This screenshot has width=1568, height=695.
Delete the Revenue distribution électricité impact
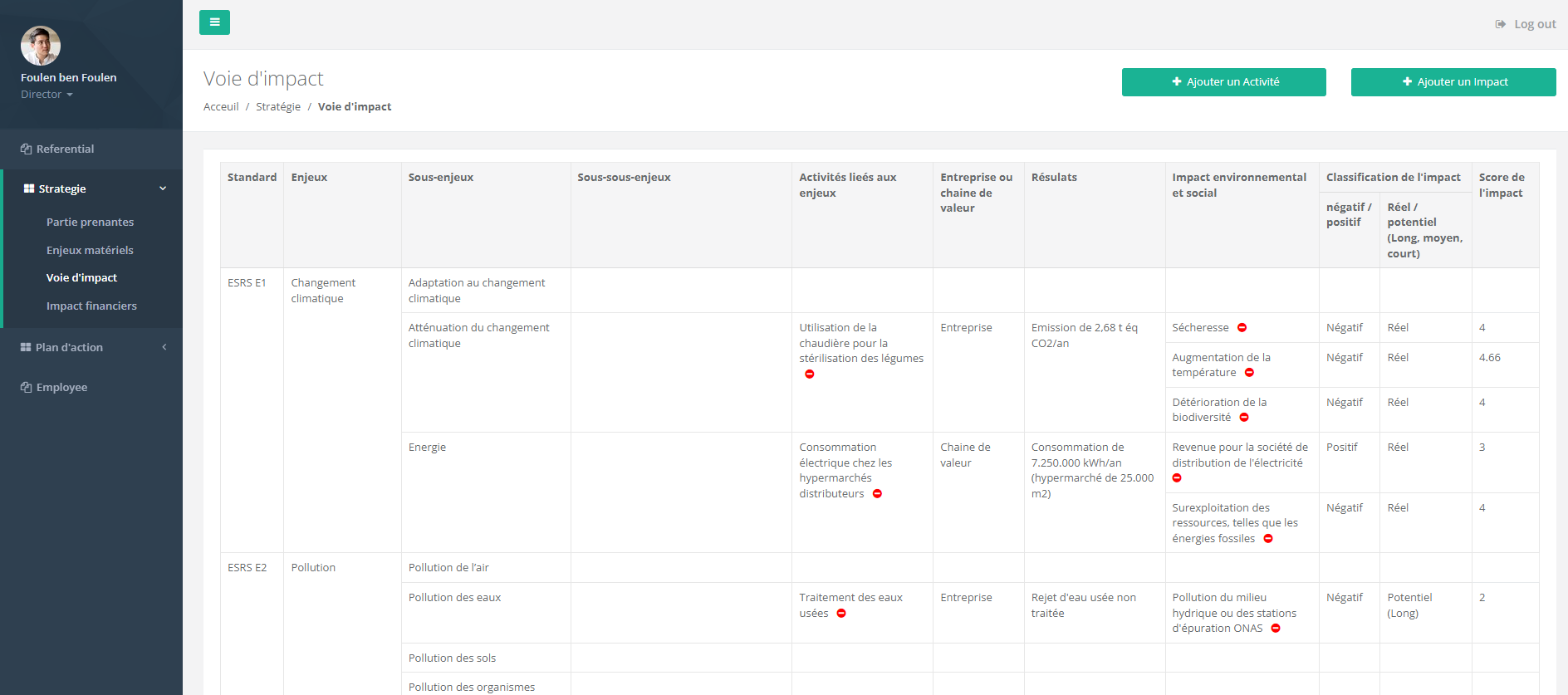[1177, 478]
